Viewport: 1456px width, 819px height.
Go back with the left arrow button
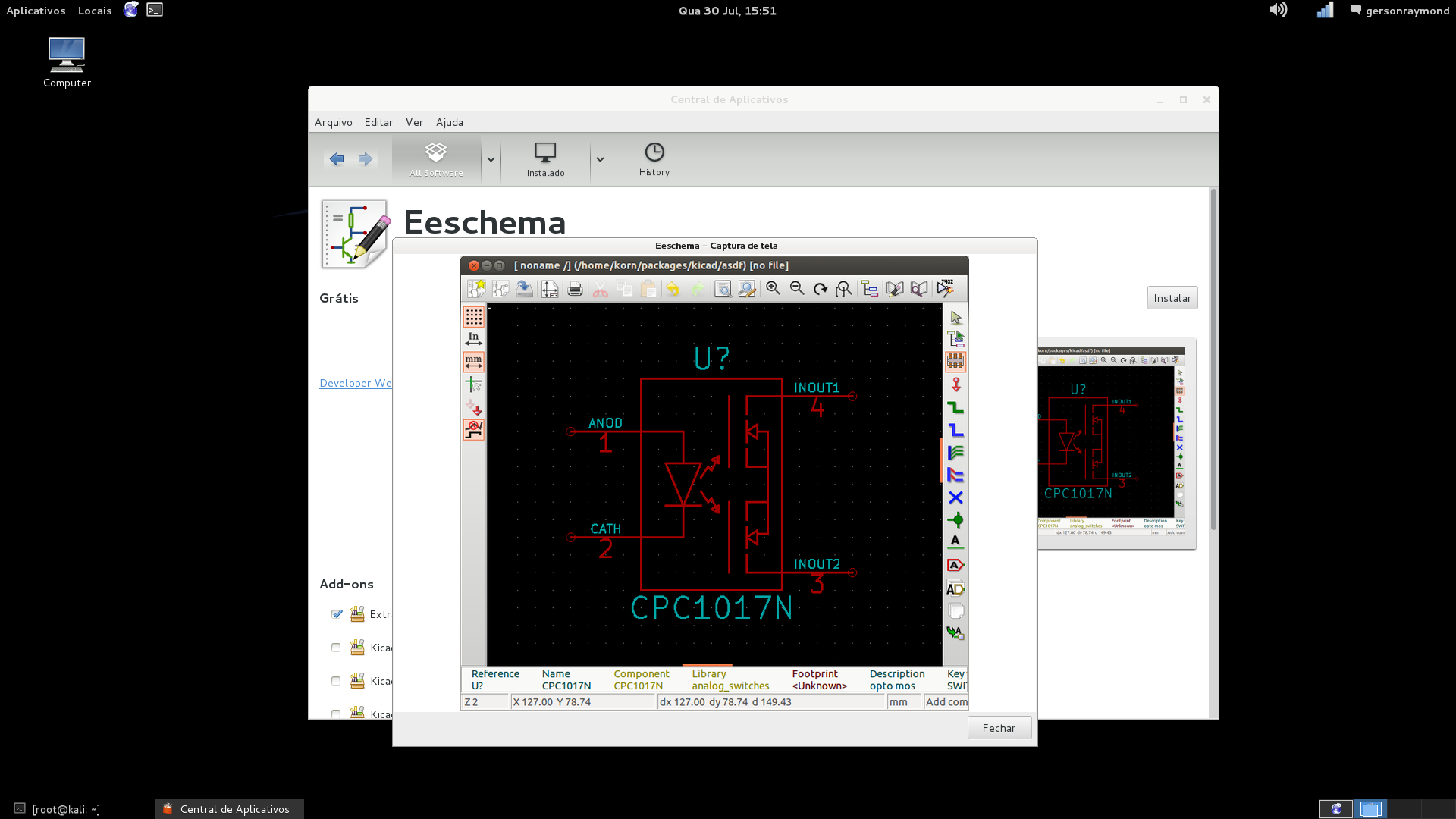click(x=337, y=159)
